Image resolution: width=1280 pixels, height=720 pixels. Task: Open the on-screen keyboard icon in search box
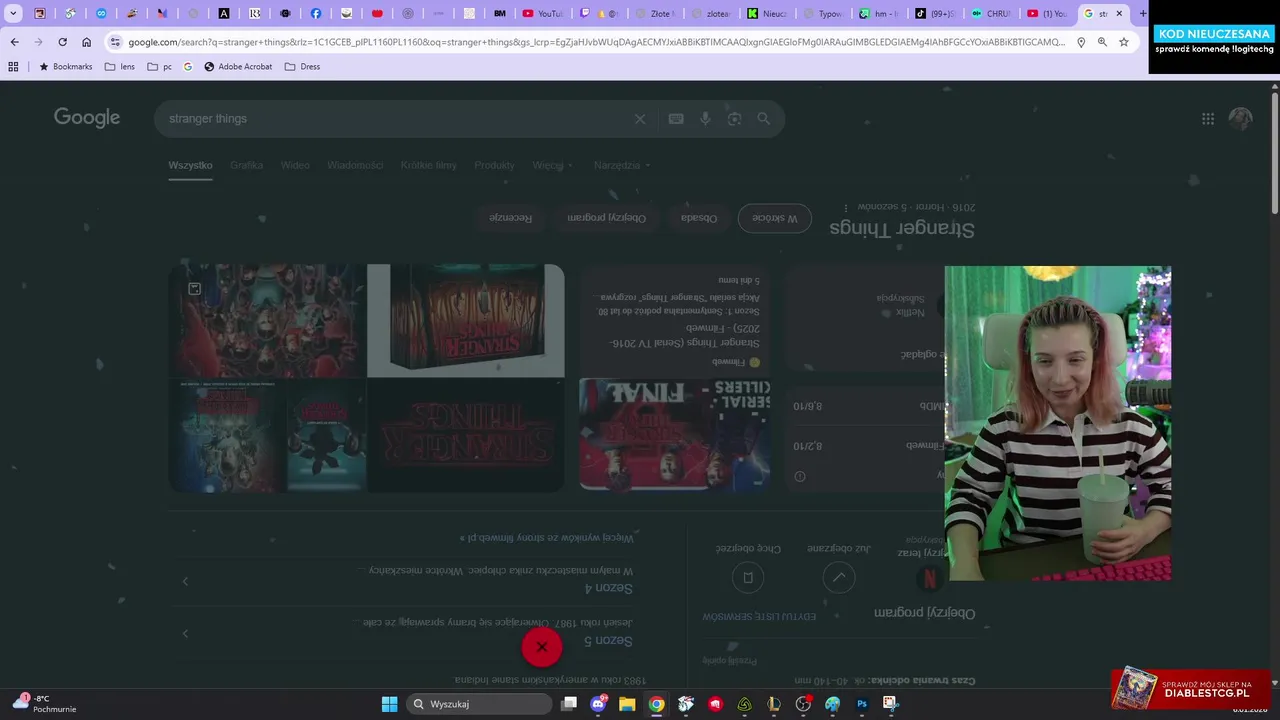click(676, 119)
